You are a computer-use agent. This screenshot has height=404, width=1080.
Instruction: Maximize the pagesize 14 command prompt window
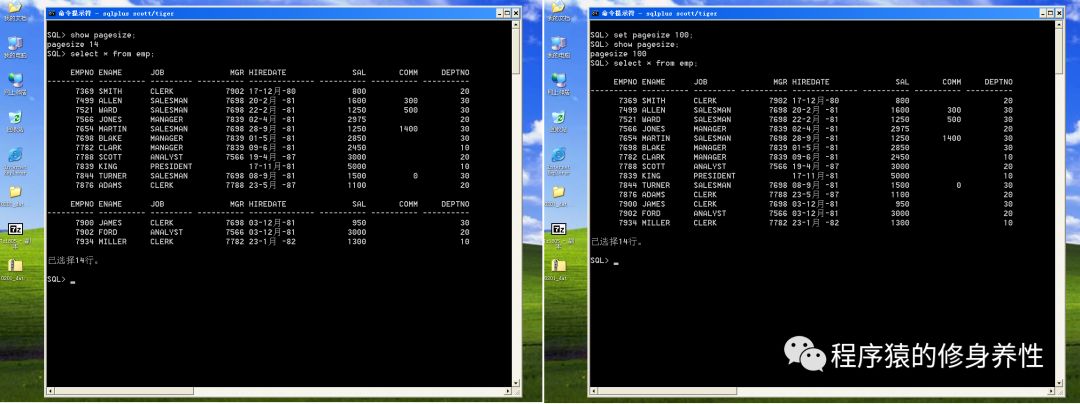tap(507, 13)
